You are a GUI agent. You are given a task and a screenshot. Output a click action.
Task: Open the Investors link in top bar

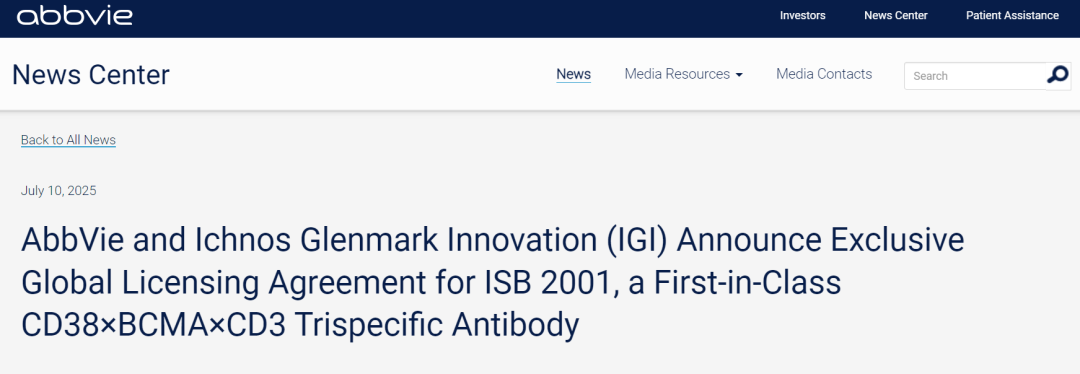click(x=802, y=16)
